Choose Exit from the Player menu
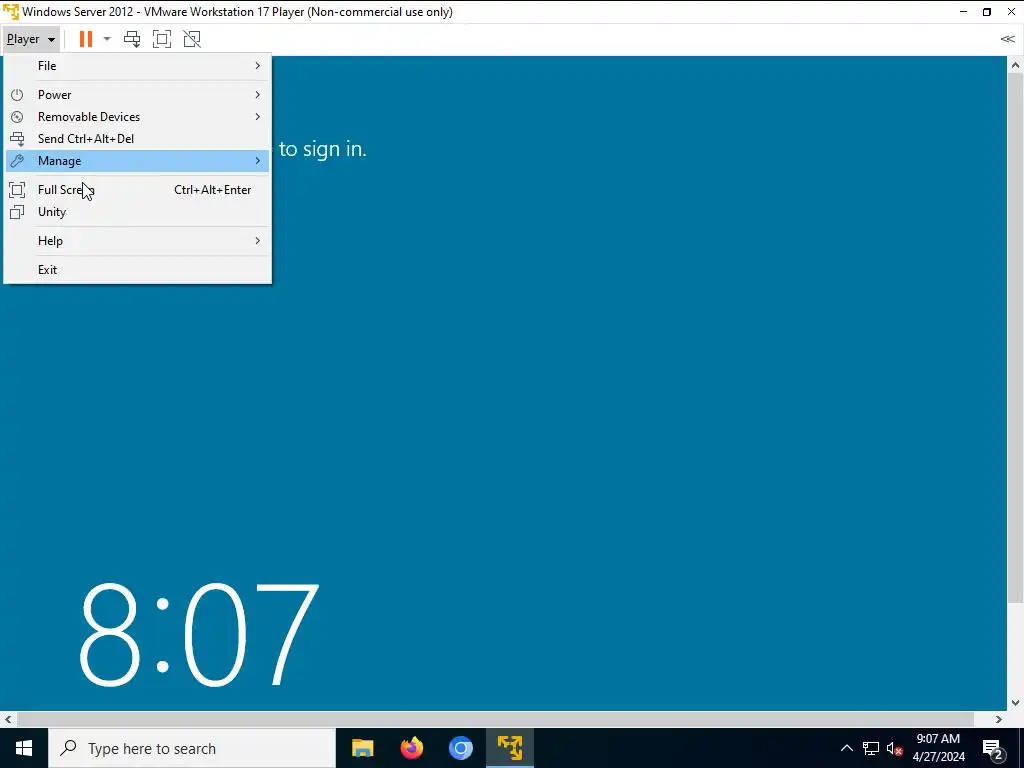Image resolution: width=1024 pixels, height=768 pixels. point(137,270)
